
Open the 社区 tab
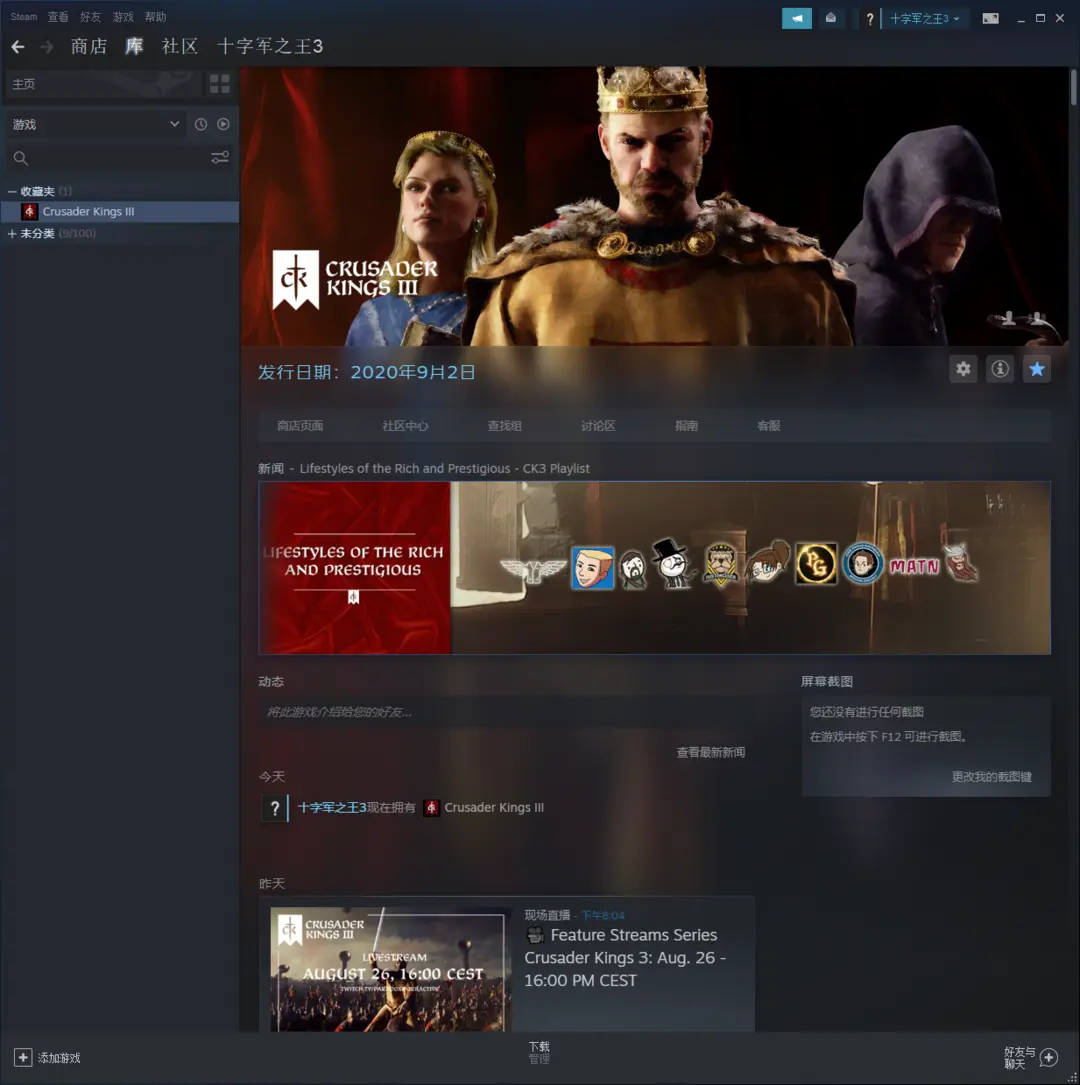(180, 46)
